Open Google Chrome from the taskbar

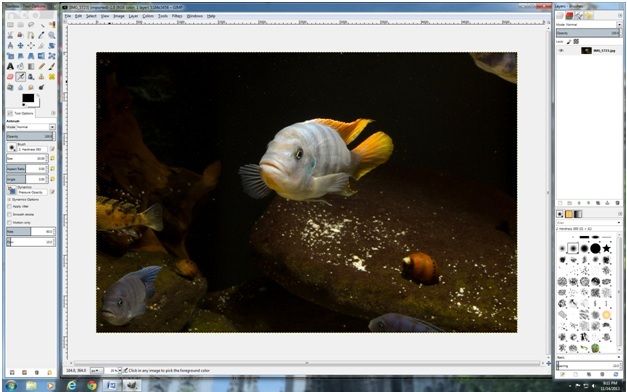[92, 385]
